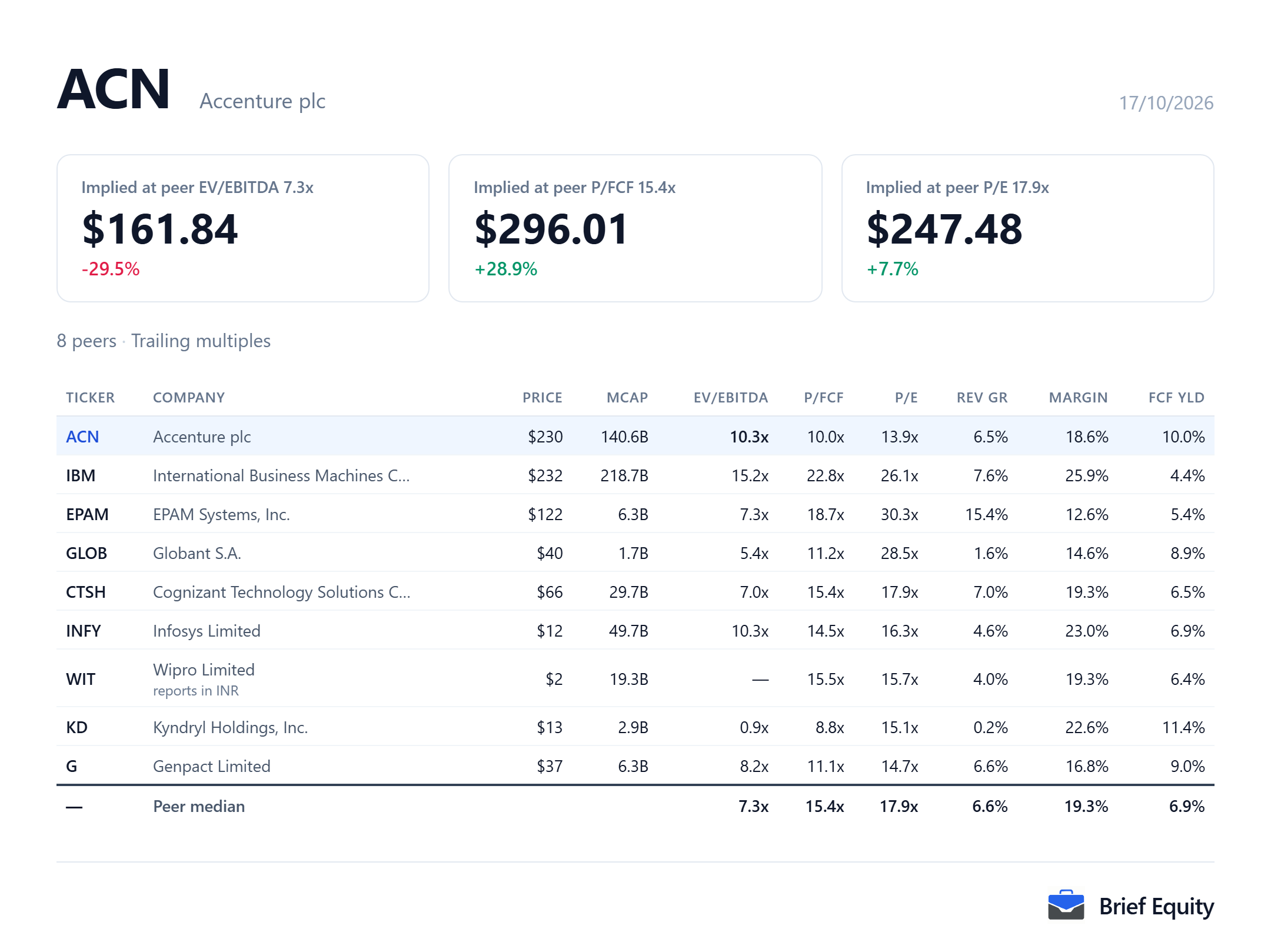The height and width of the screenshot is (952, 1271).
Task: Click the P/E column header
Action: (x=906, y=398)
